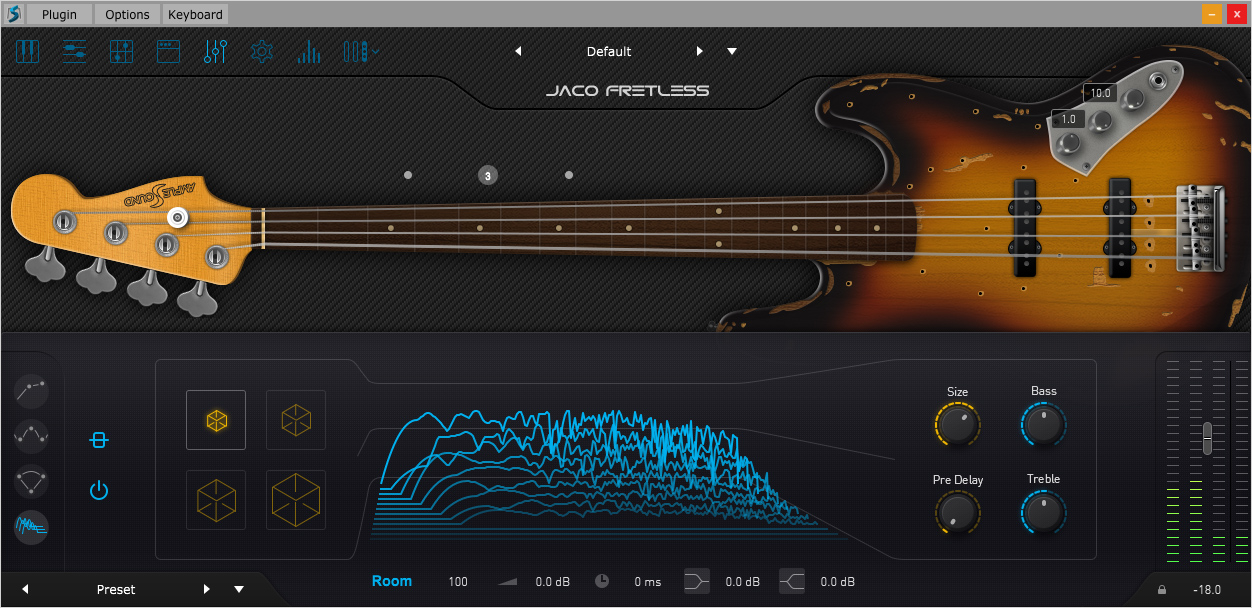1252x608 pixels.
Task: Click the low shelf filter icon
Action: (697, 581)
